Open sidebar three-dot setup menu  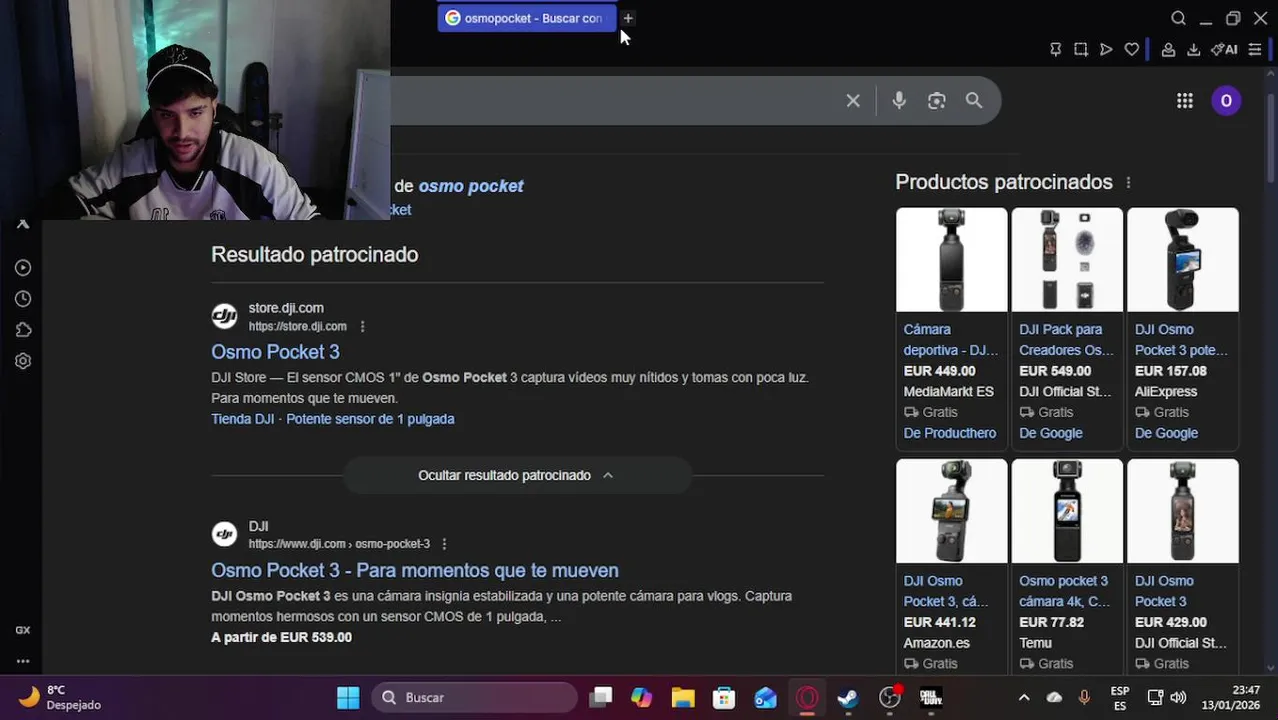point(23,661)
